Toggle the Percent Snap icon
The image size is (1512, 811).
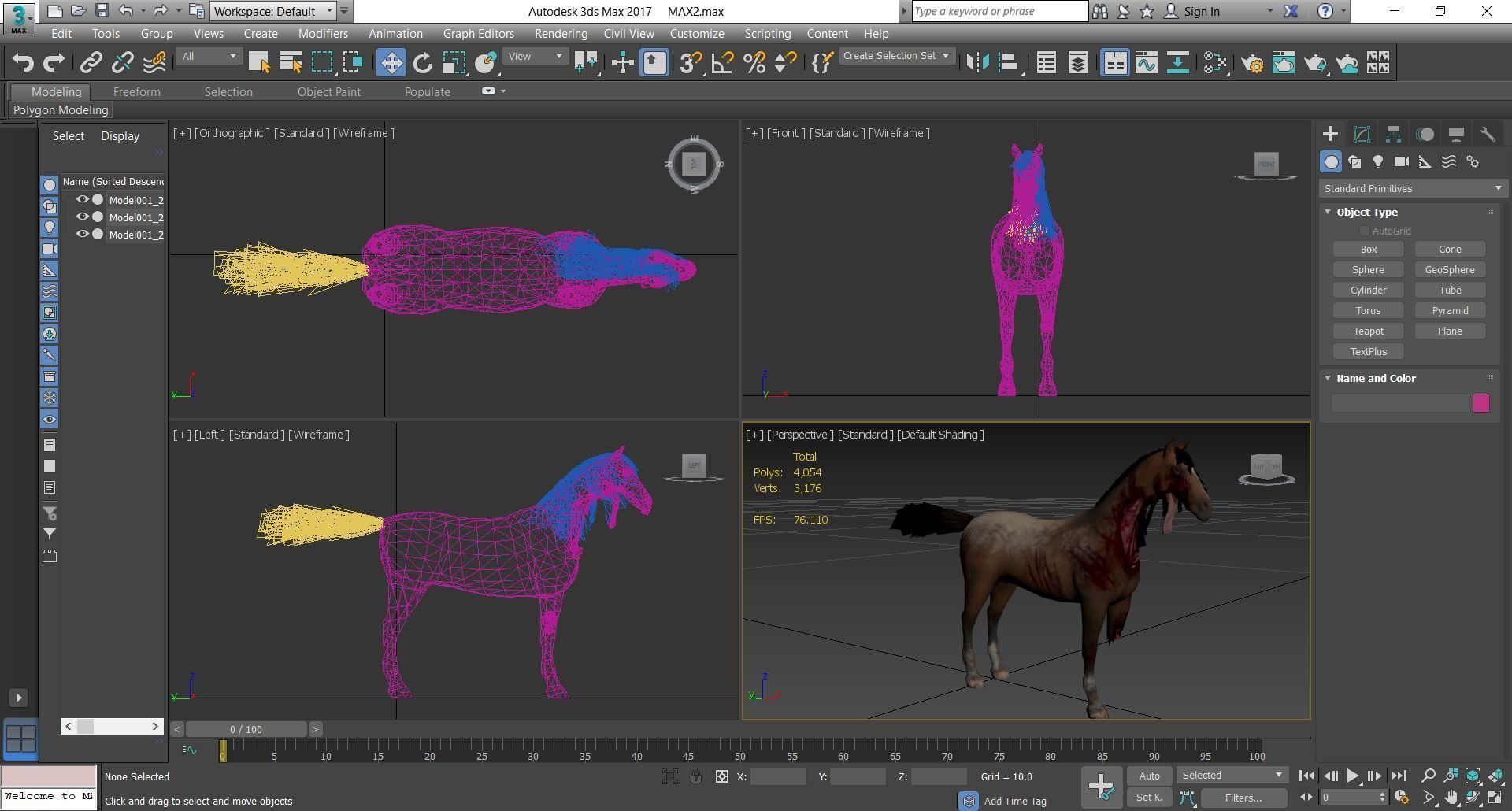[x=754, y=63]
